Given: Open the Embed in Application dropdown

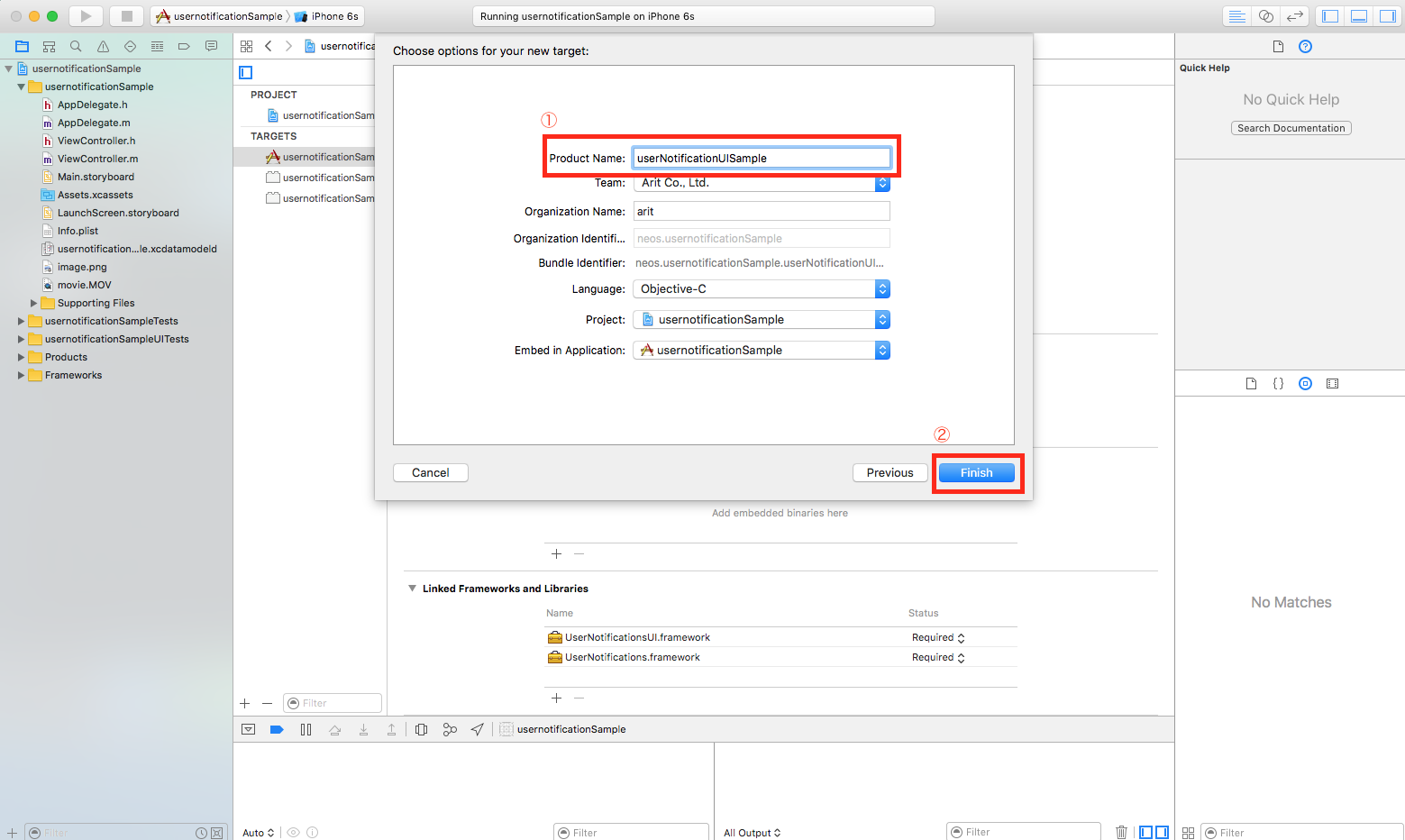Looking at the screenshot, I should click(x=762, y=350).
